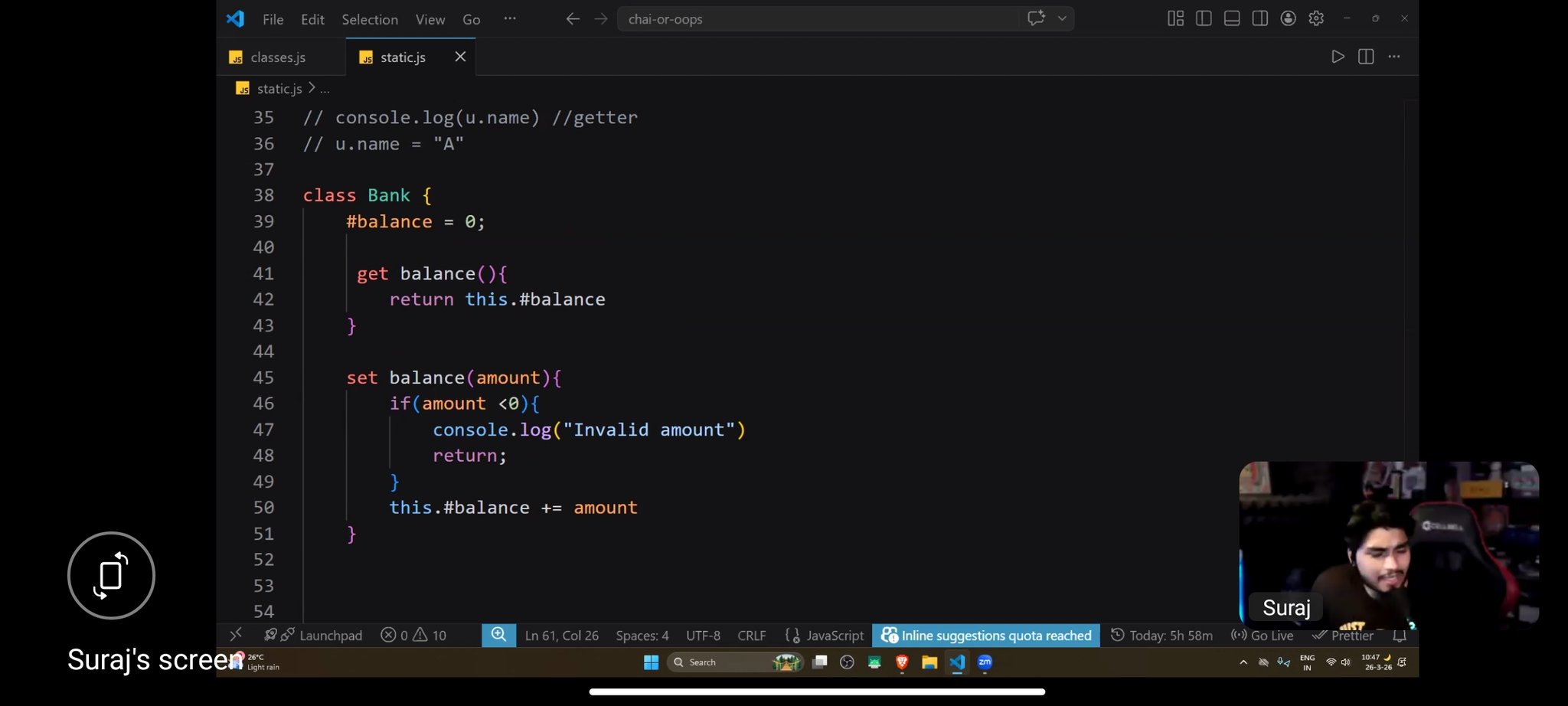This screenshot has width=1568, height=706.
Task: Switch to the classes.js tab
Action: (x=277, y=57)
